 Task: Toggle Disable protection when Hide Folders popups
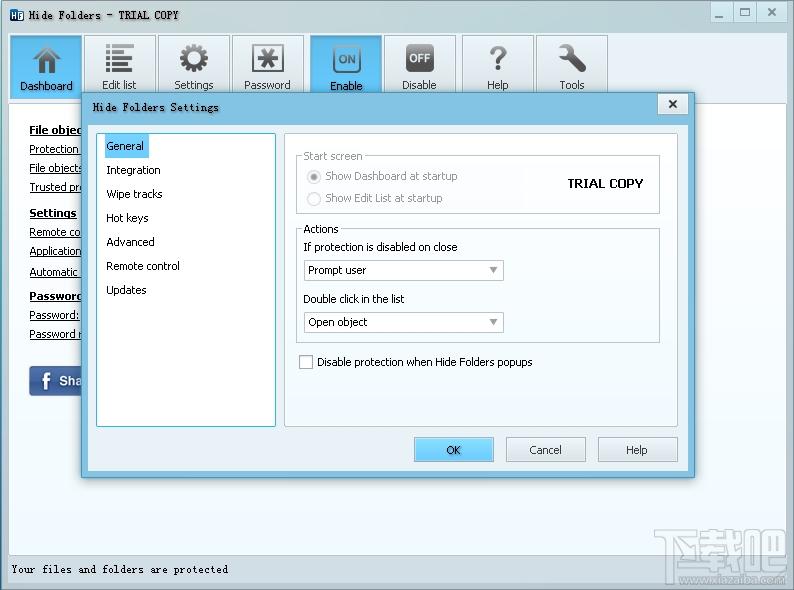(306, 362)
